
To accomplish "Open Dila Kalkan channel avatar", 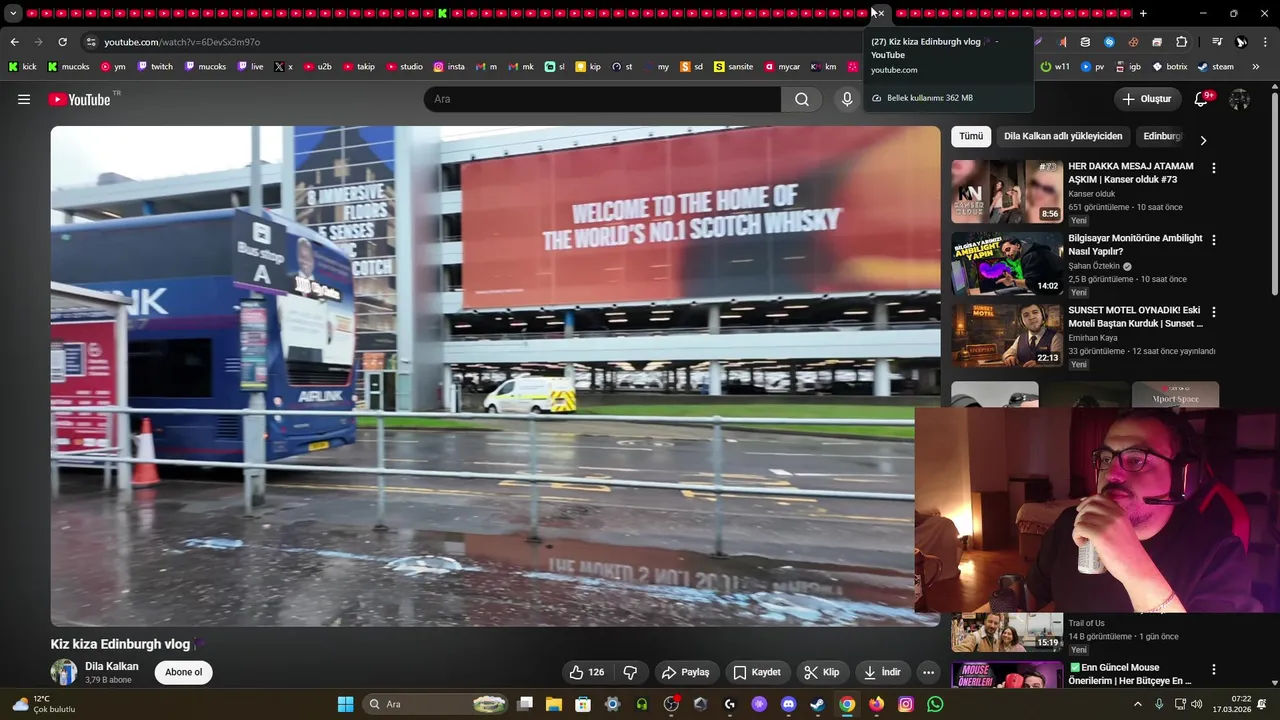I will tap(64, 672).
